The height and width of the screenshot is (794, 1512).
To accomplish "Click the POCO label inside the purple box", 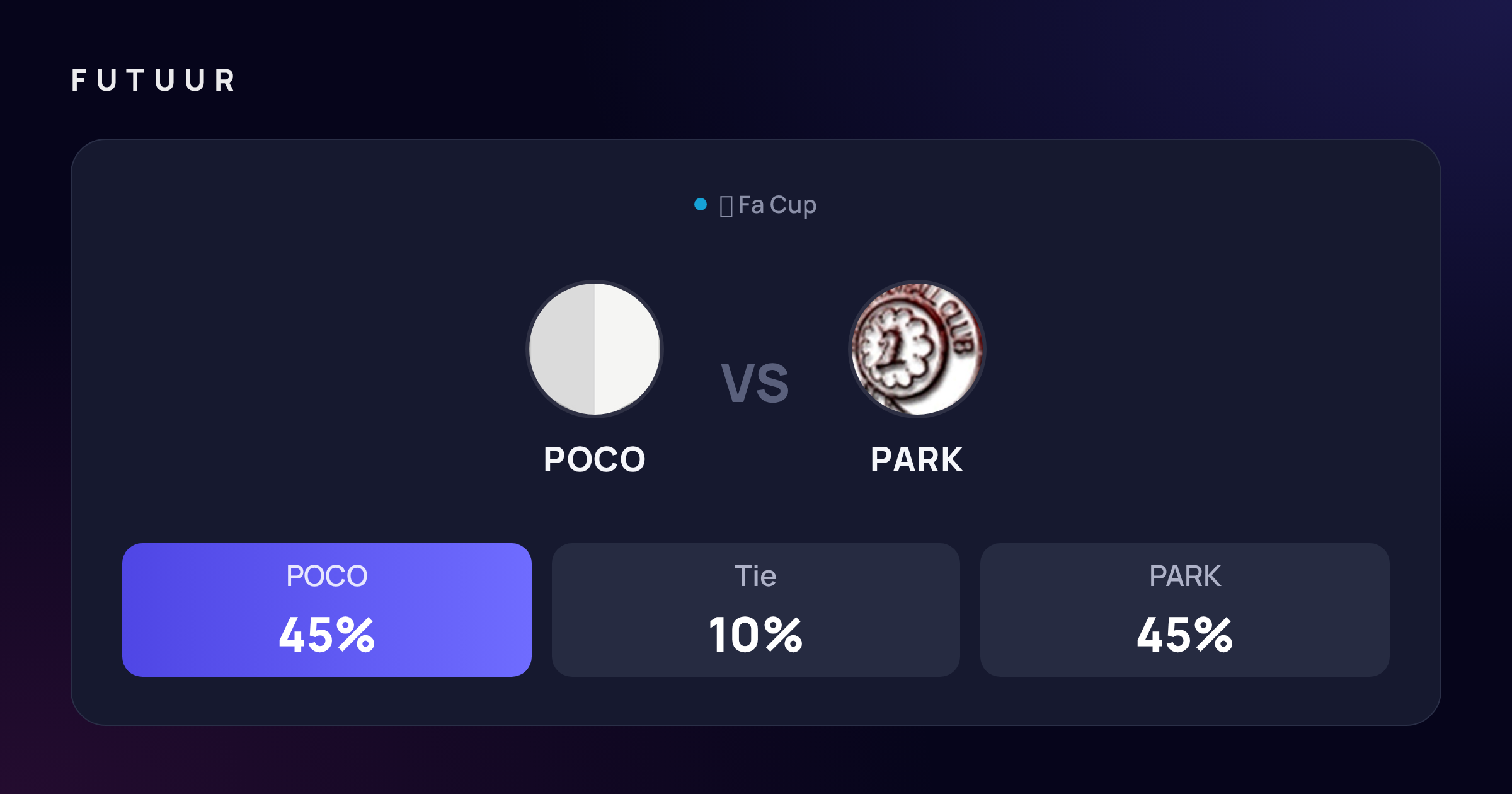I will 327,576.
